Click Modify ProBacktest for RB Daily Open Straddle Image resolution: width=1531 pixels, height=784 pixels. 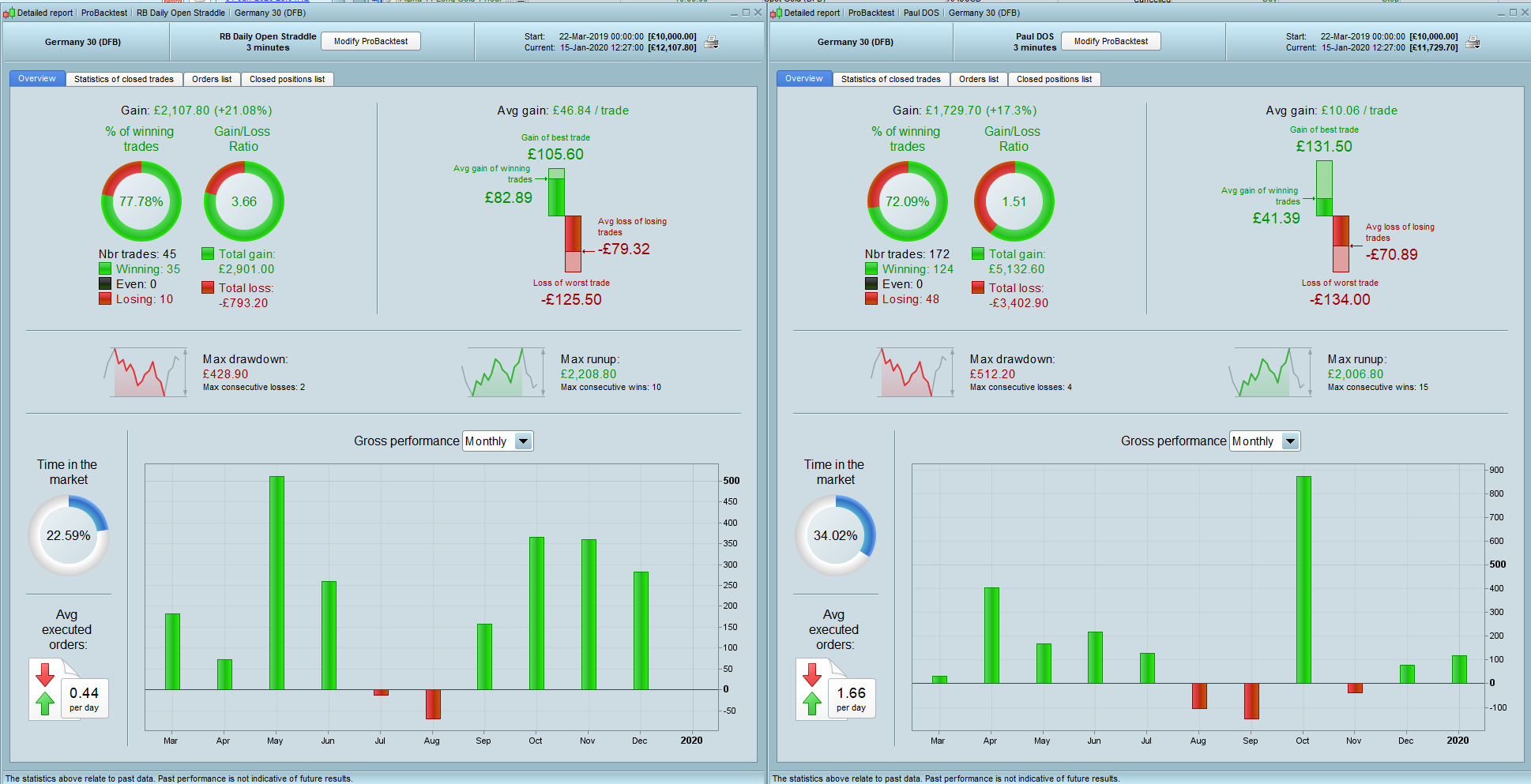(371, 41)
